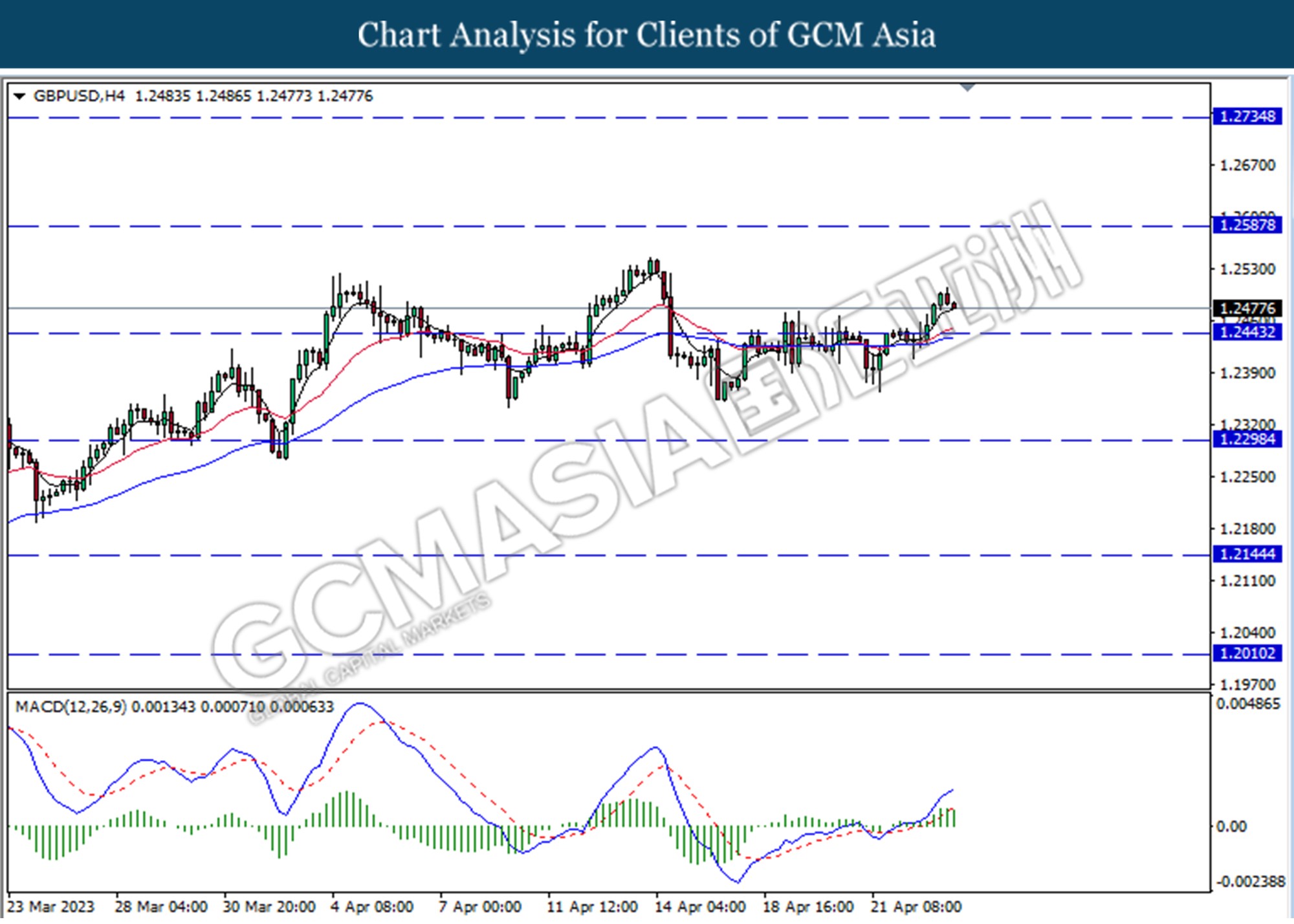Click the 30 Mar 20:00 time axis label

pos(269,907)
